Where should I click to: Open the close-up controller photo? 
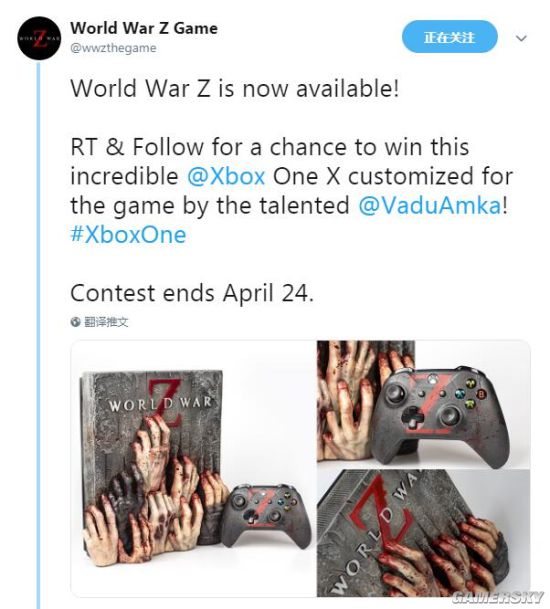pos(424,402)
